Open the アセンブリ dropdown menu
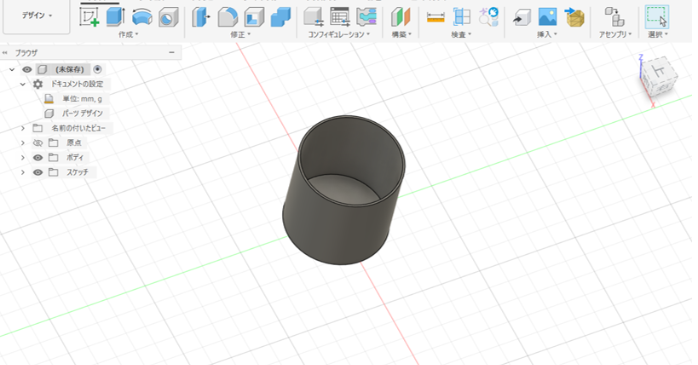Image resolution: width=698 pixels, height=365 pixels. (x=615, y=34)
